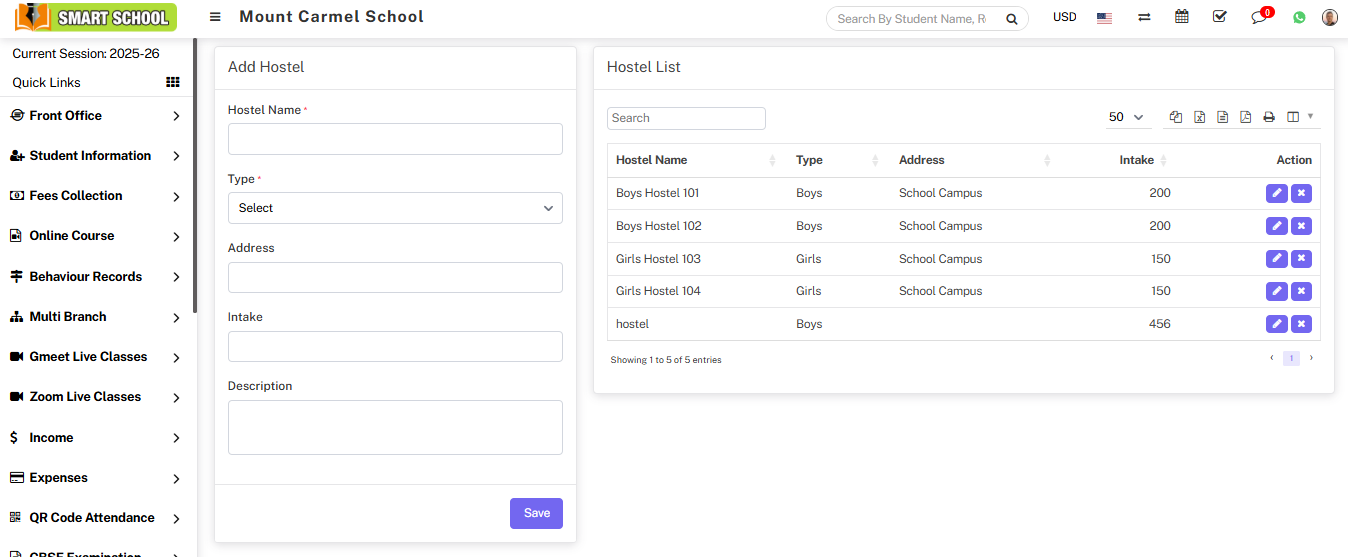
Task: Open the US flag language selector
Action: pyautogui.click(x=1104, y=18)
